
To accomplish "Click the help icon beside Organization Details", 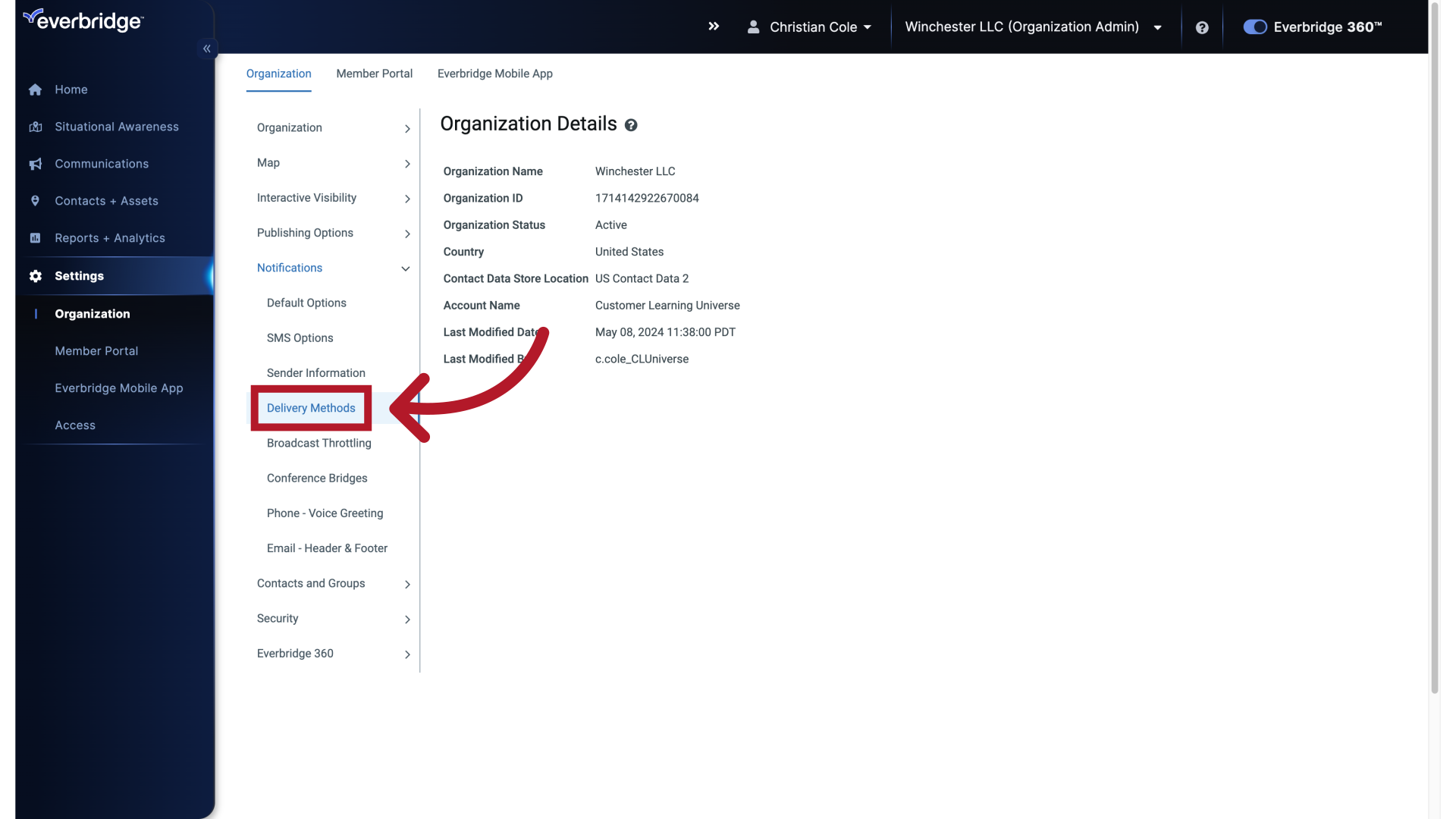I will (x=630, y=125).
